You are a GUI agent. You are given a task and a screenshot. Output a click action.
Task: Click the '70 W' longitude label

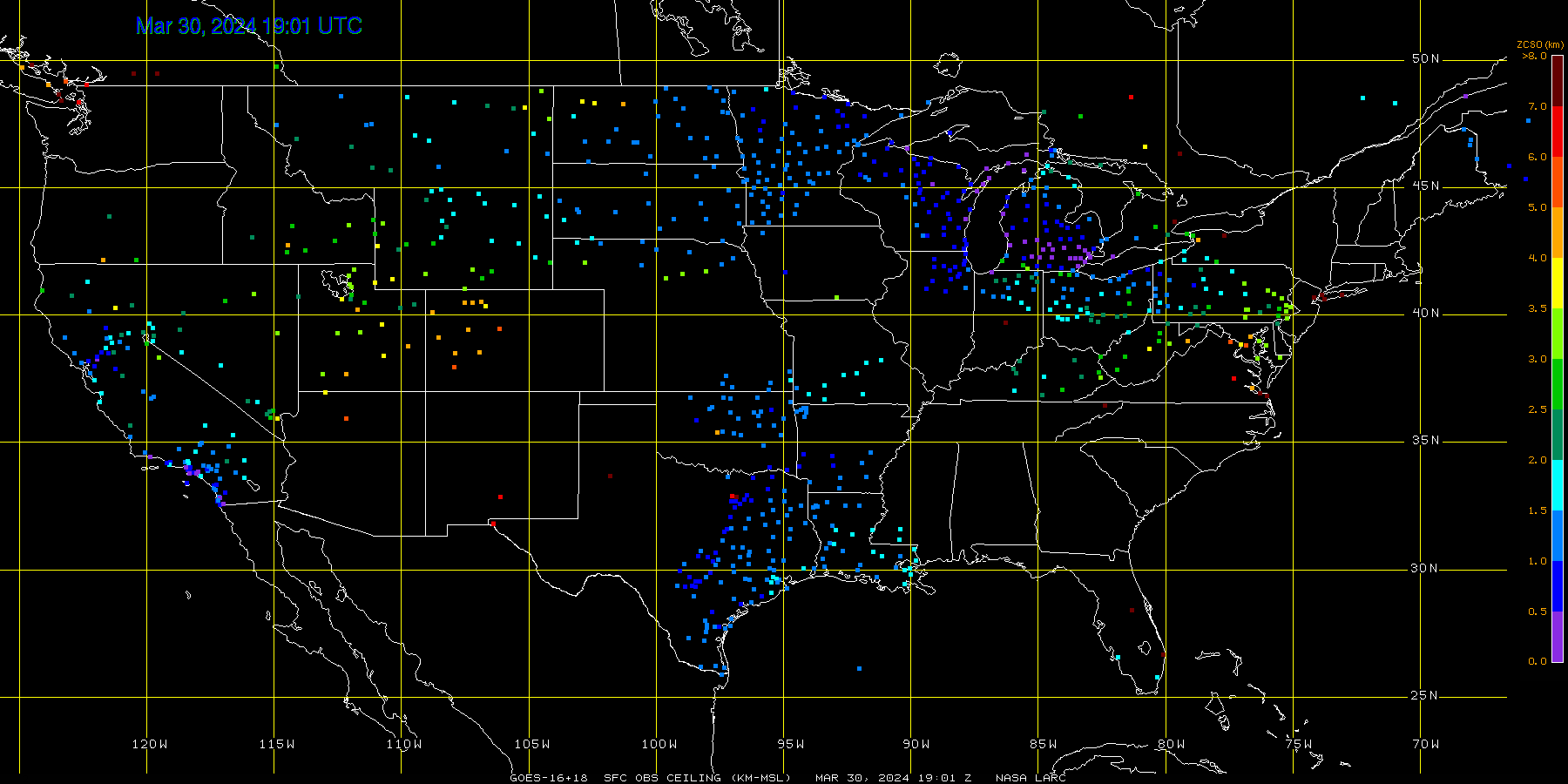[1426, 744]
